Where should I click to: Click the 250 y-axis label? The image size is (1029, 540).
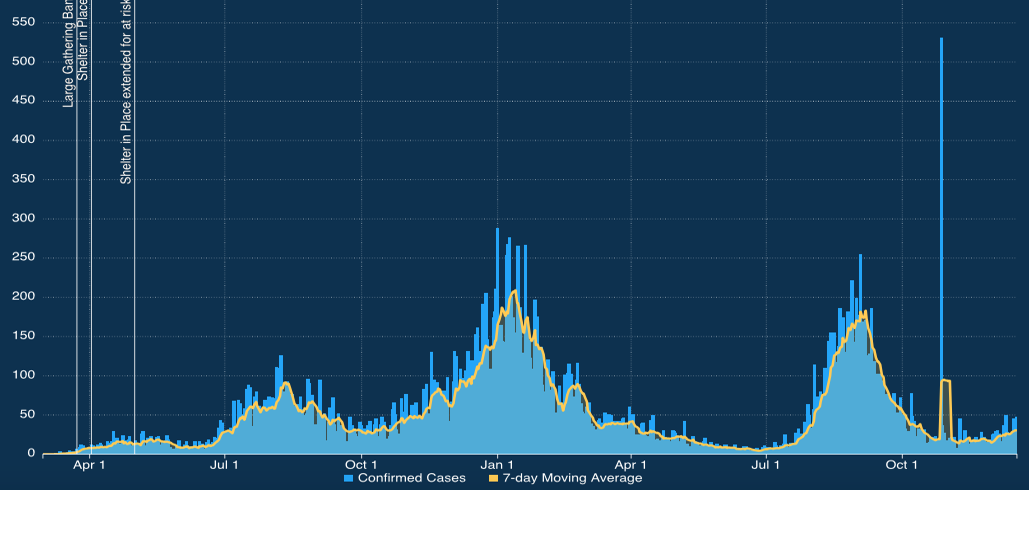[23, 257]
